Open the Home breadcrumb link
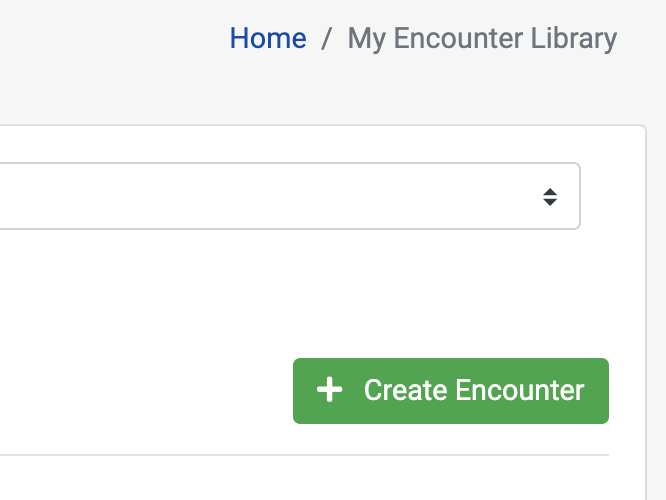Image resolution: width=666 pixels, height=500 pixels. 268,38
